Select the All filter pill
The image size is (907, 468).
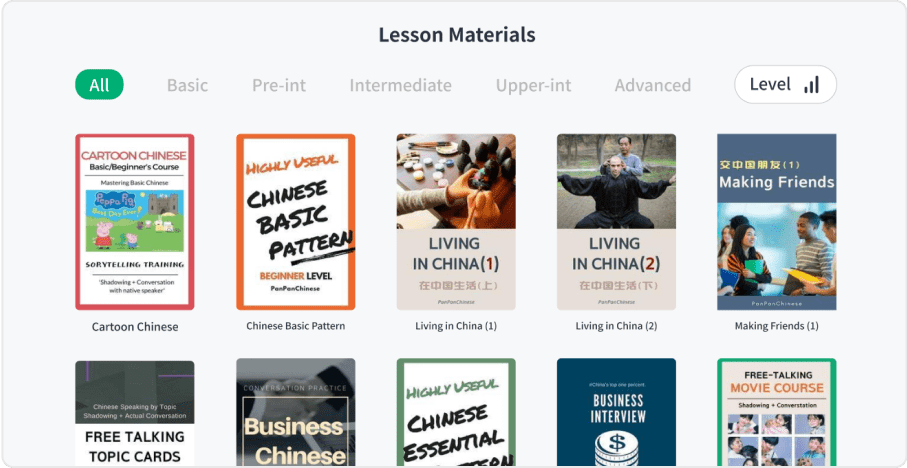pos(99,85)
